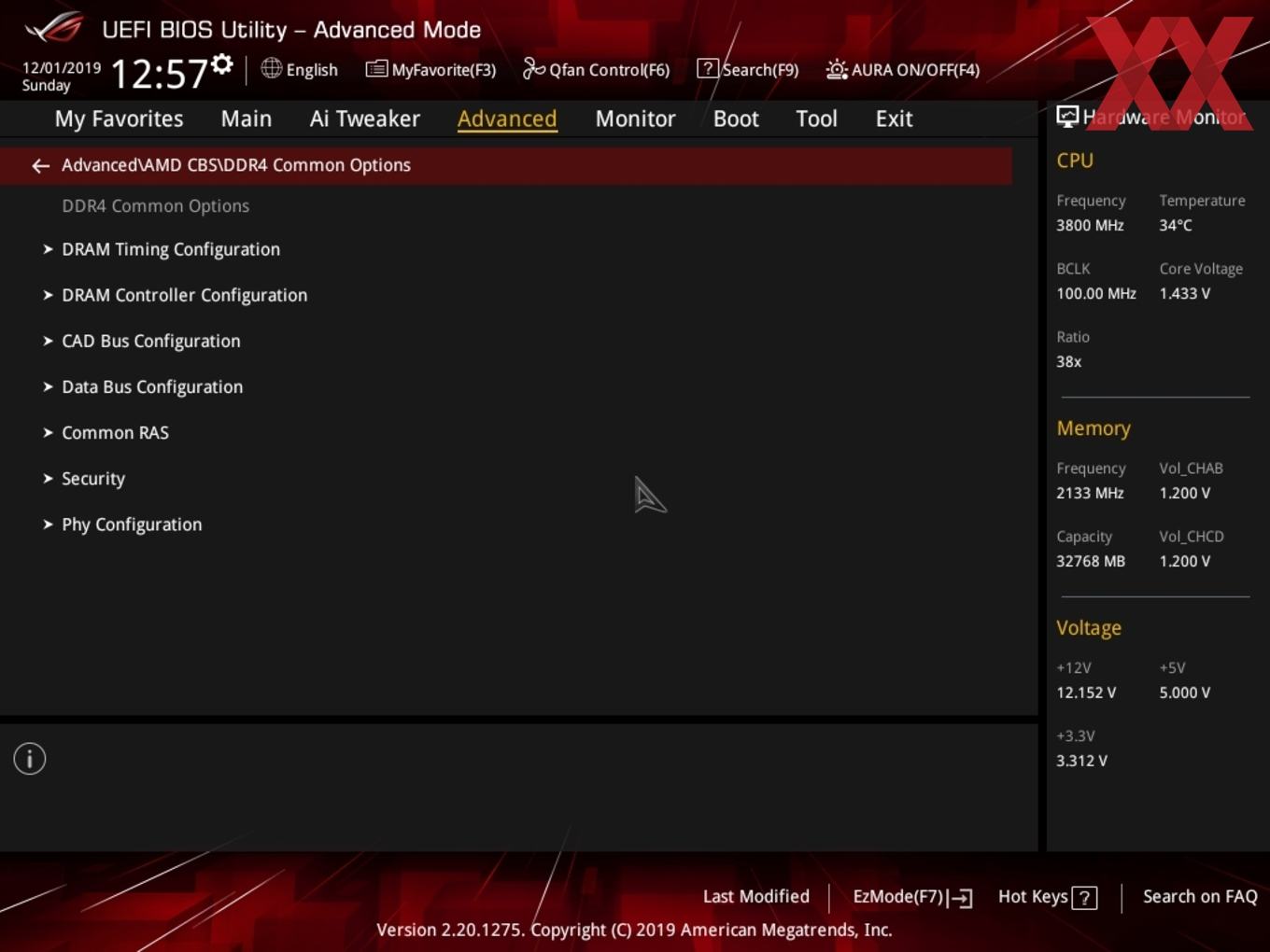
Task: Click BCLK value 100.00 MHz
Action: [1096, 293]
